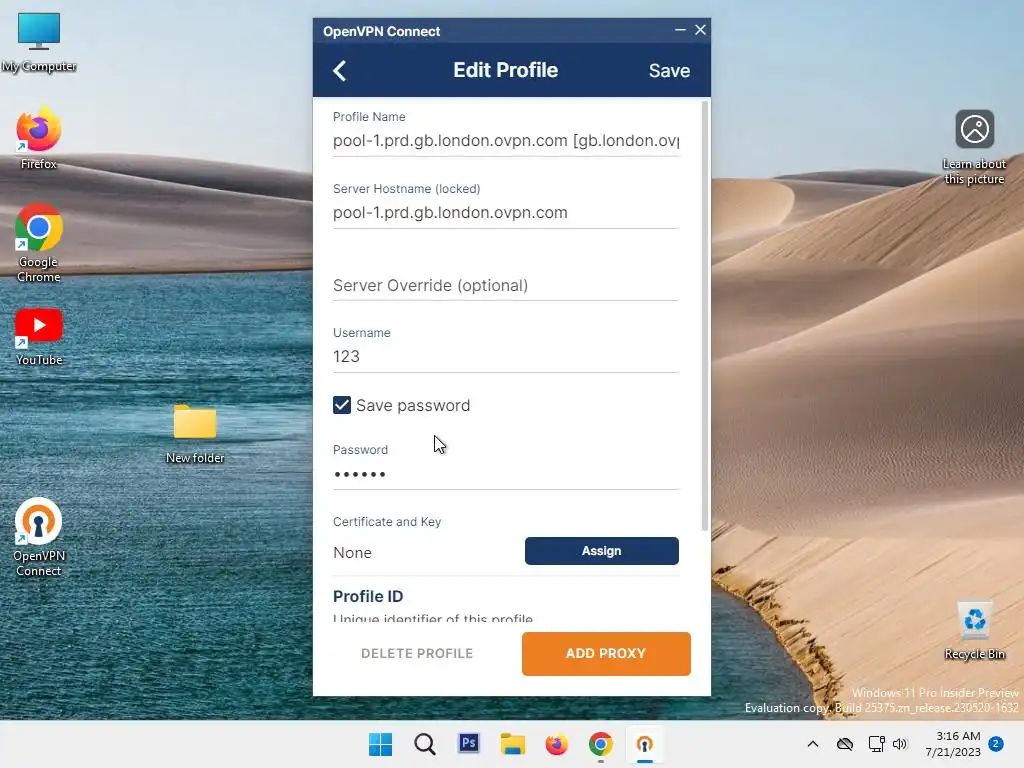Open network settings from the tray
1024x768 pixels.
[876, 744]
